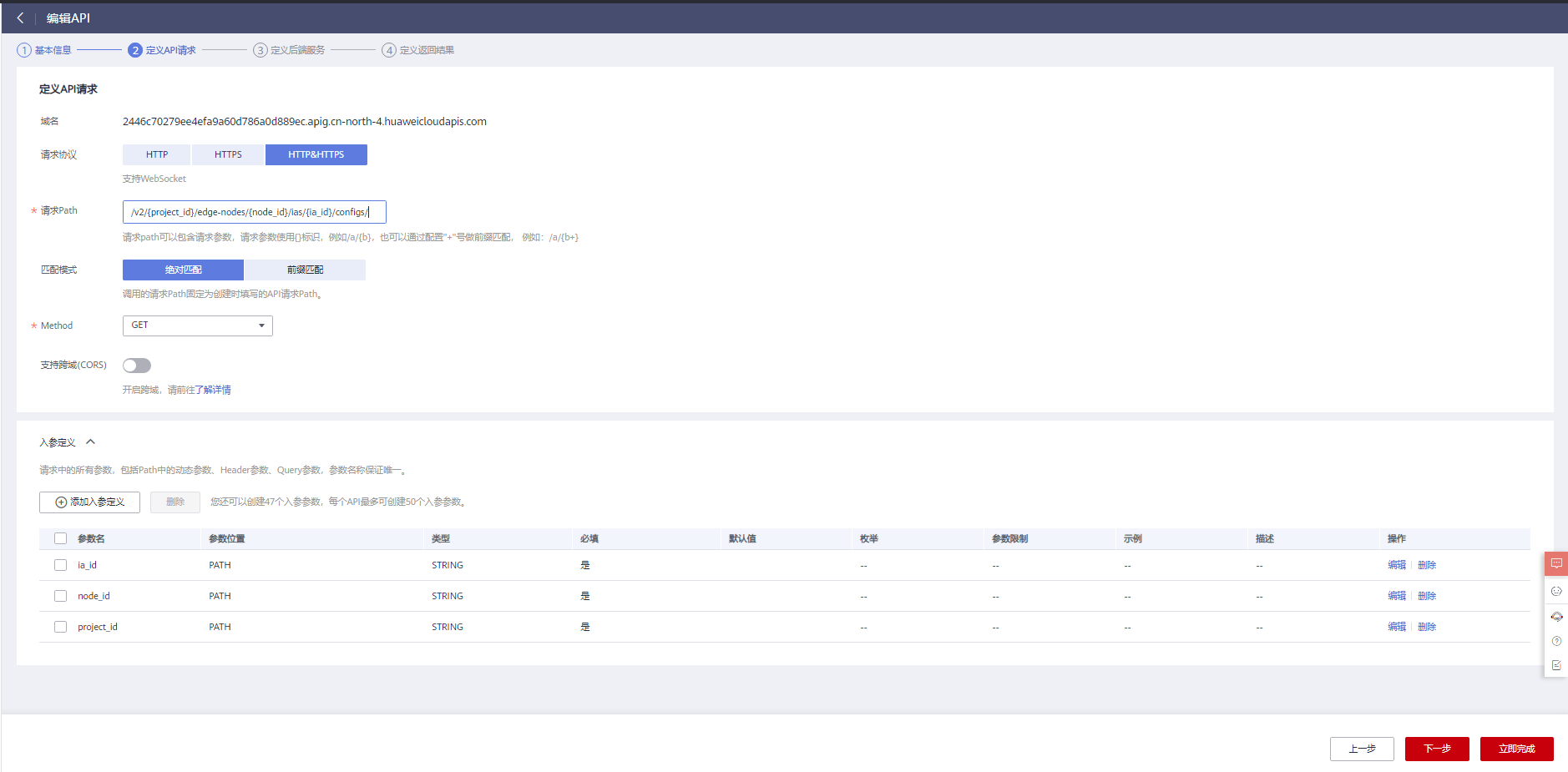
Task: Go to step 1 基本信息
Action: tap(44, 50)
